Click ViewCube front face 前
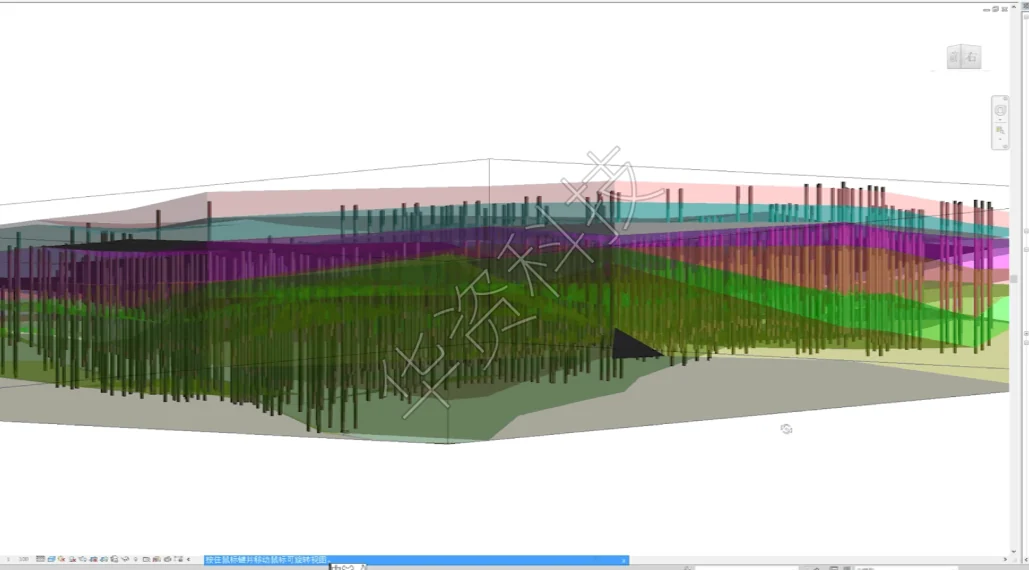Screen dimensions: 1029x570 [x=953, y=57]
